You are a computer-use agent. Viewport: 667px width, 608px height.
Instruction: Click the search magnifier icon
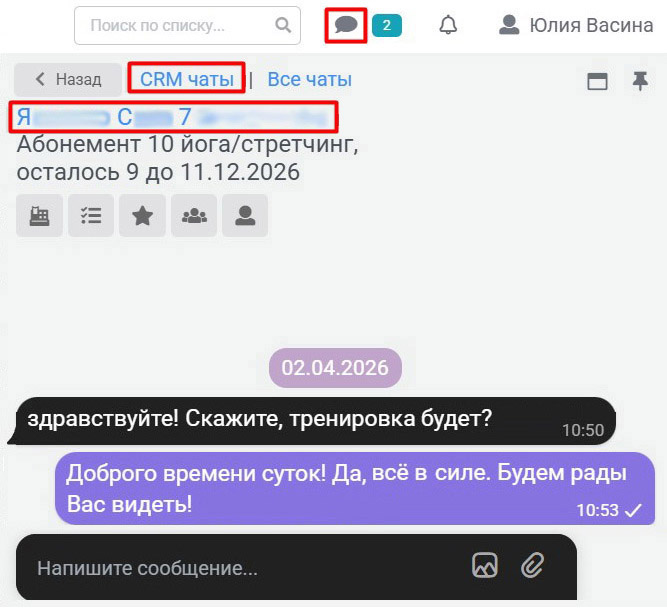pos(283,25)
